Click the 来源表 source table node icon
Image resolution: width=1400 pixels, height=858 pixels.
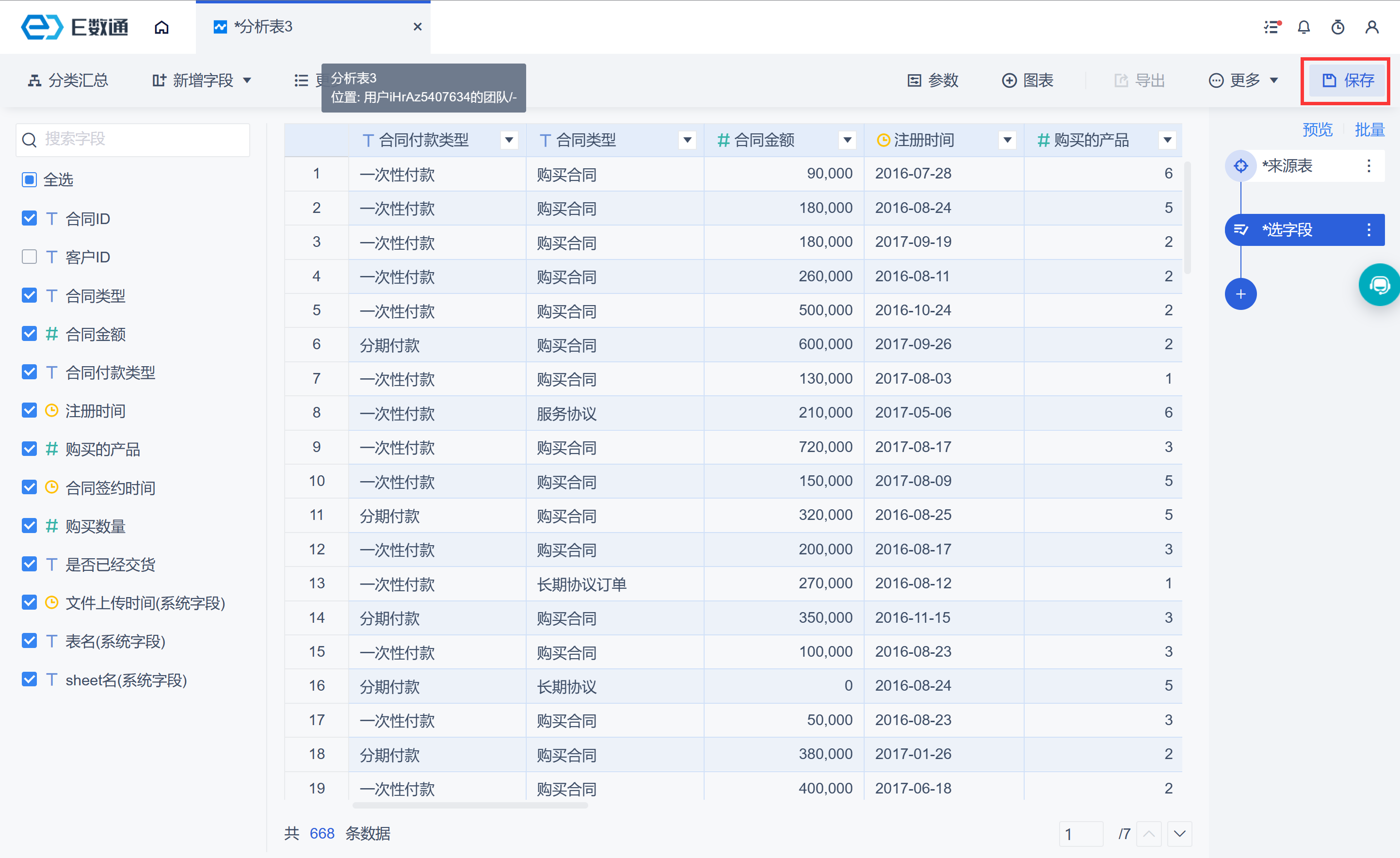click(1240, 166)
